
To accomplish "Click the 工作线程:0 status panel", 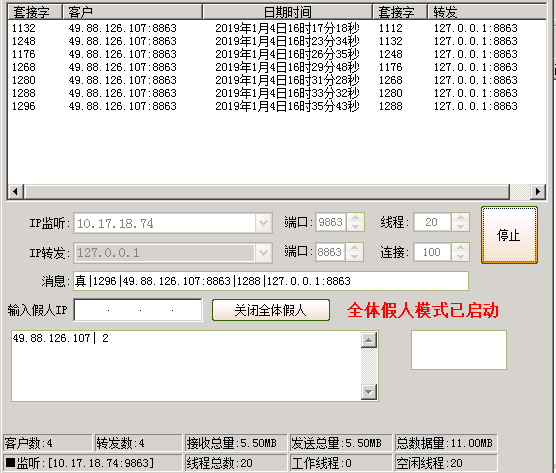I will click(x=341, y=463).
